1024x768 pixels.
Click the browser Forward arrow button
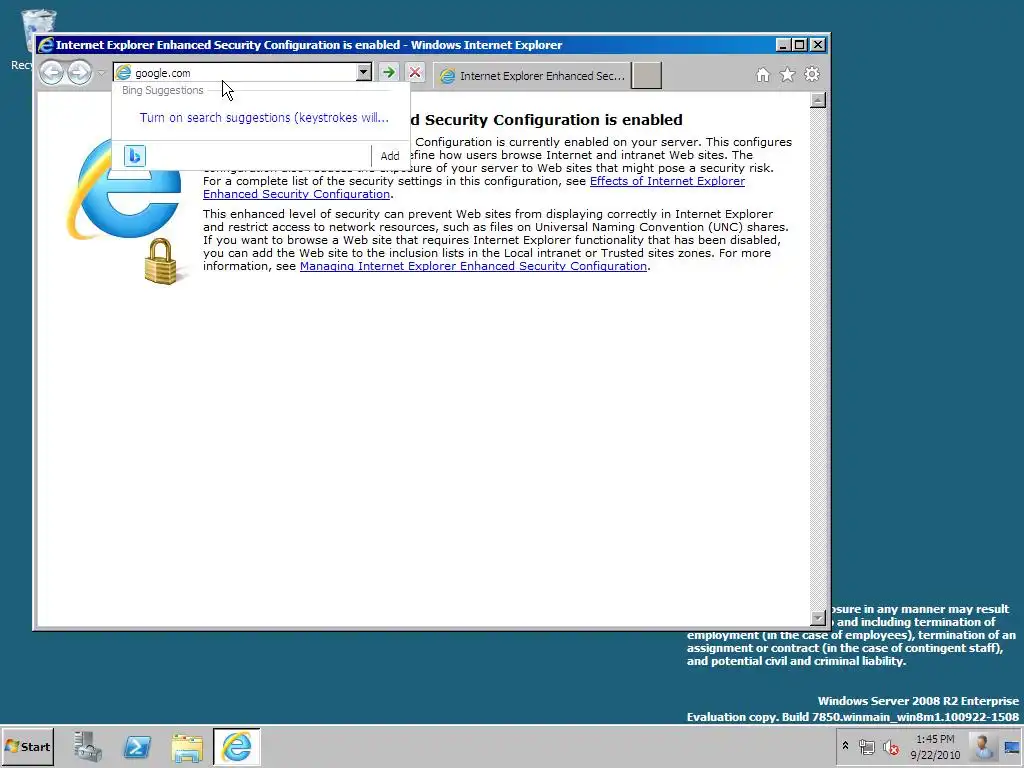click(x=80, y=72)
